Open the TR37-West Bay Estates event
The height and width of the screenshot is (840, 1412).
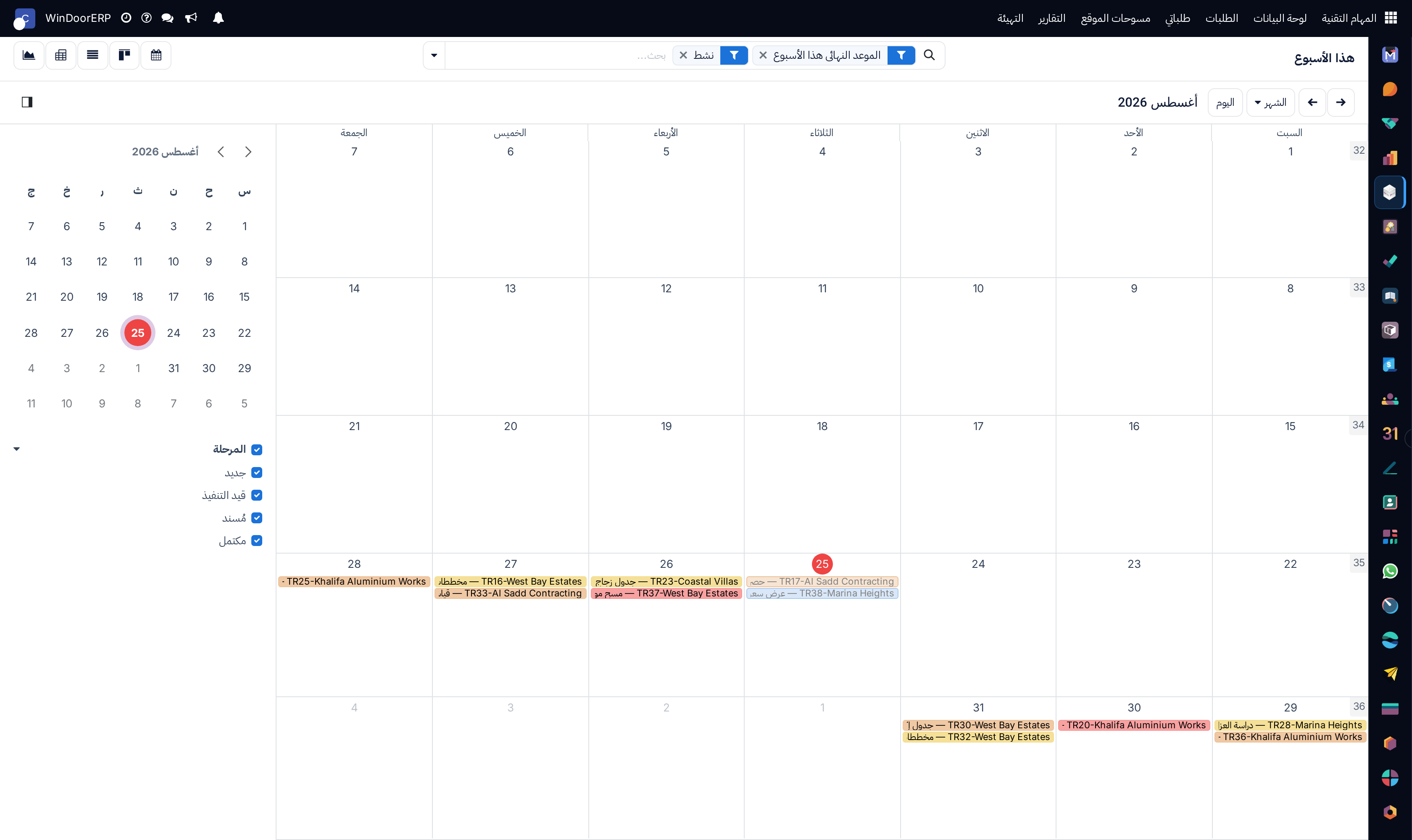[x=666, y=593]
